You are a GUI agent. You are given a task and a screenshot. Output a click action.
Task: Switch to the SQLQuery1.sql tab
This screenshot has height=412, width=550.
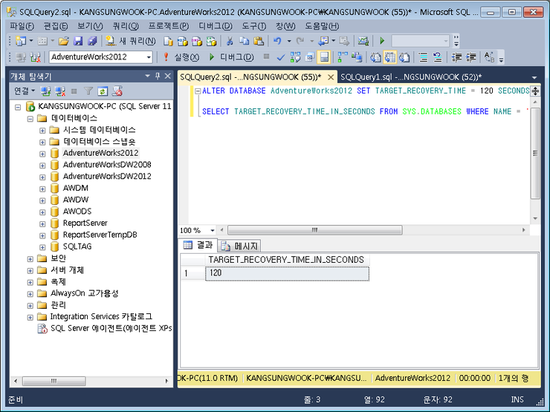411,77
